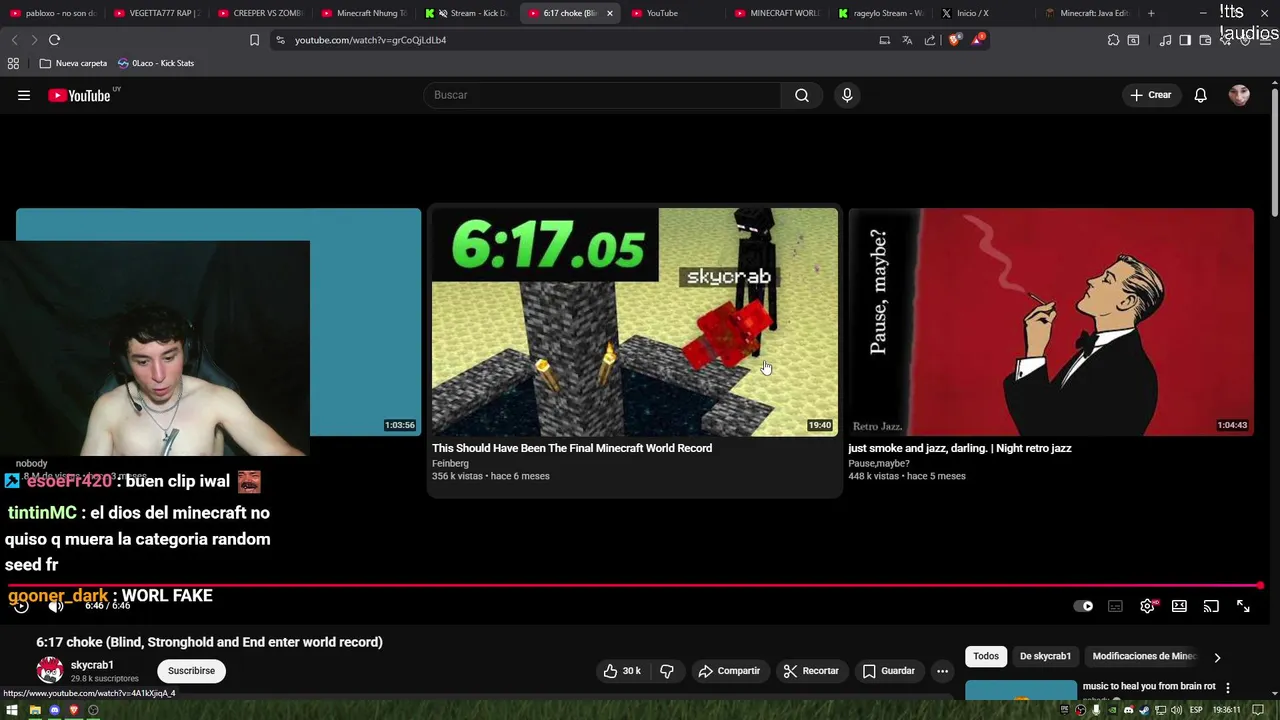
Task: Open 'Nueva carpeta' bookmark folder
Action: pos(73,63)
